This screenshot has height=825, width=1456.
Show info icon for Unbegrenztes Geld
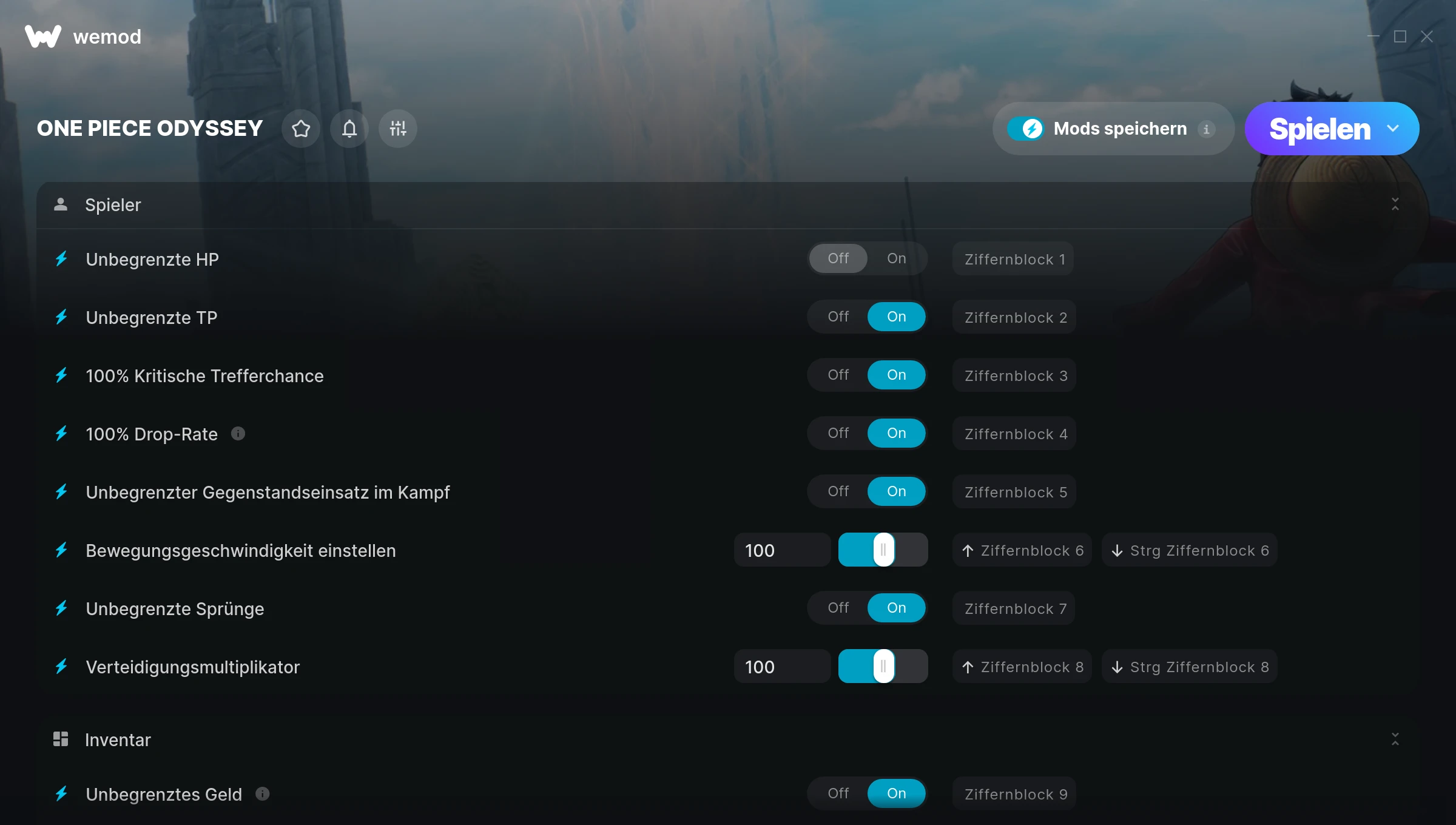click(262, 794)
